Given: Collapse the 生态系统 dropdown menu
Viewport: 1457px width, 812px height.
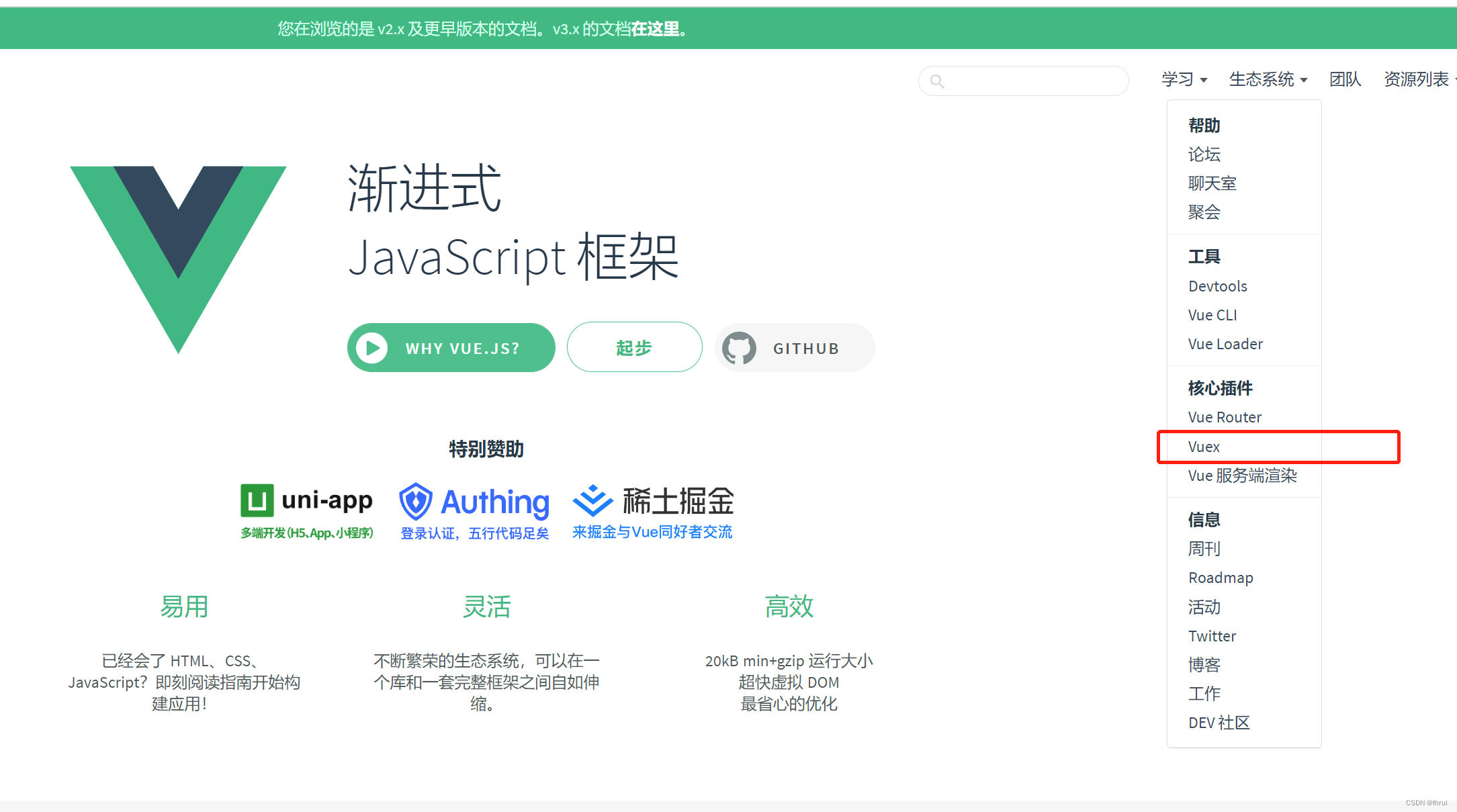Looking at the screenshot, I should coord(1268,79).
